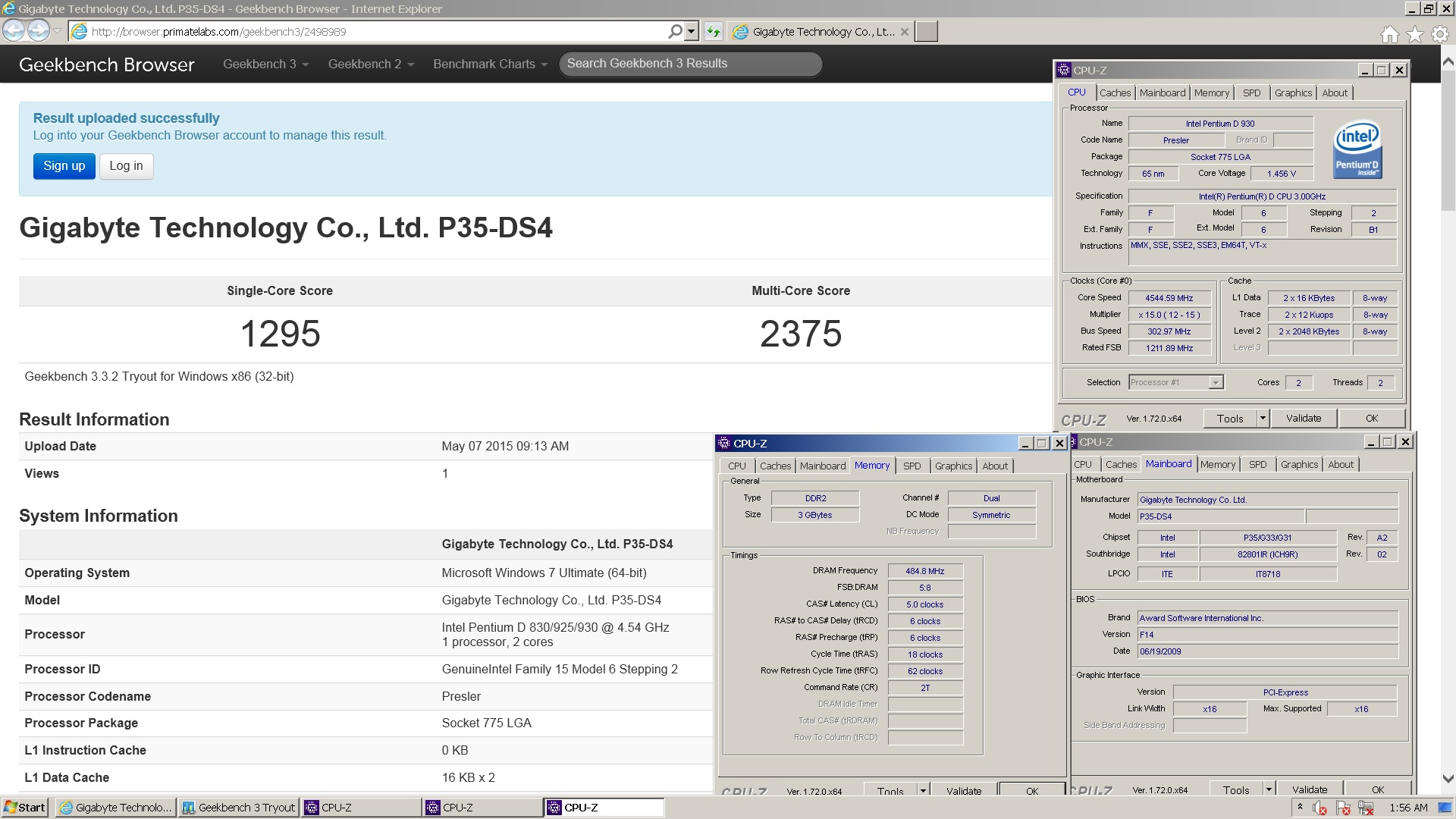
Task: Close the Gigabyte Technology browser tab
Action: [x=904, y=32]
